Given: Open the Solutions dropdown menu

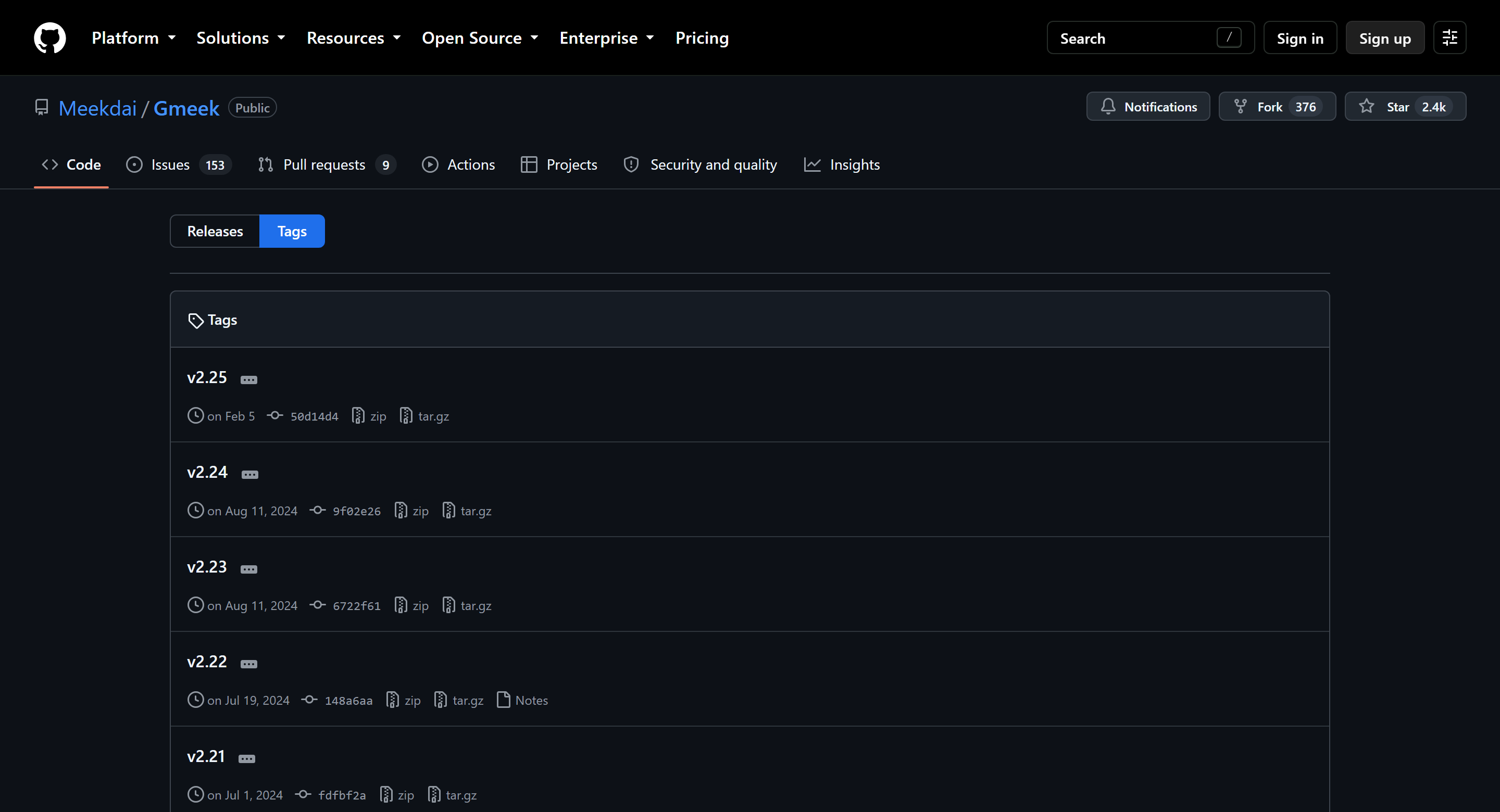Looking at the screenshot, I should click(x=241, y=38).
